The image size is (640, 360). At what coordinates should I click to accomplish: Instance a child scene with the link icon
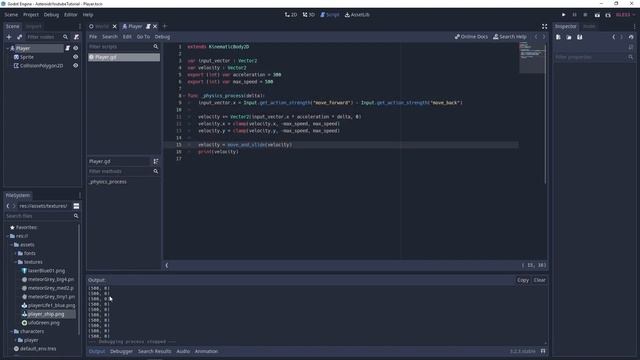19,37
